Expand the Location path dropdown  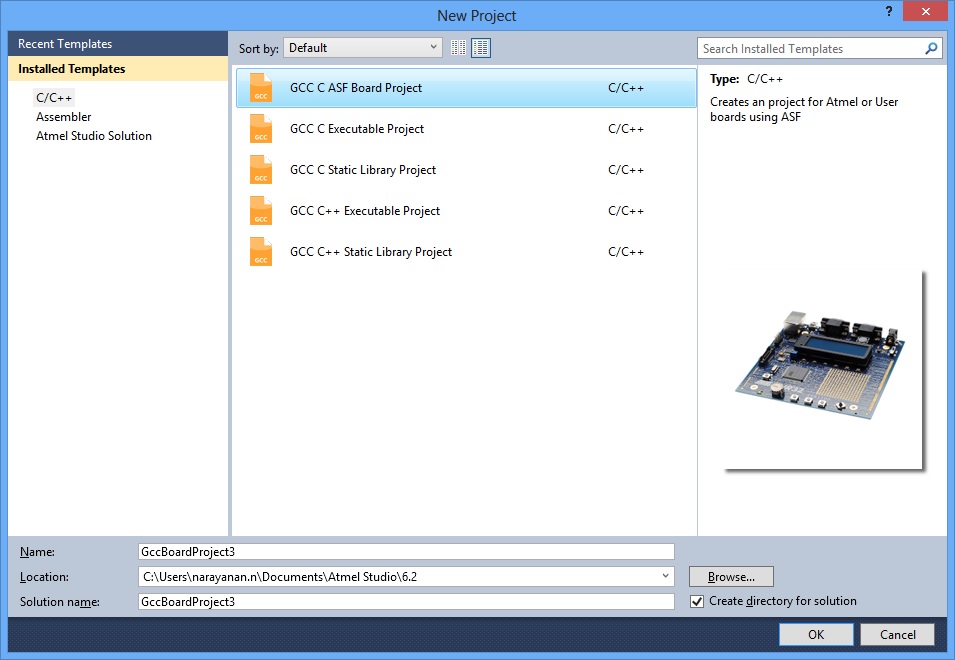pyautogui.click(x=665, y=576)
